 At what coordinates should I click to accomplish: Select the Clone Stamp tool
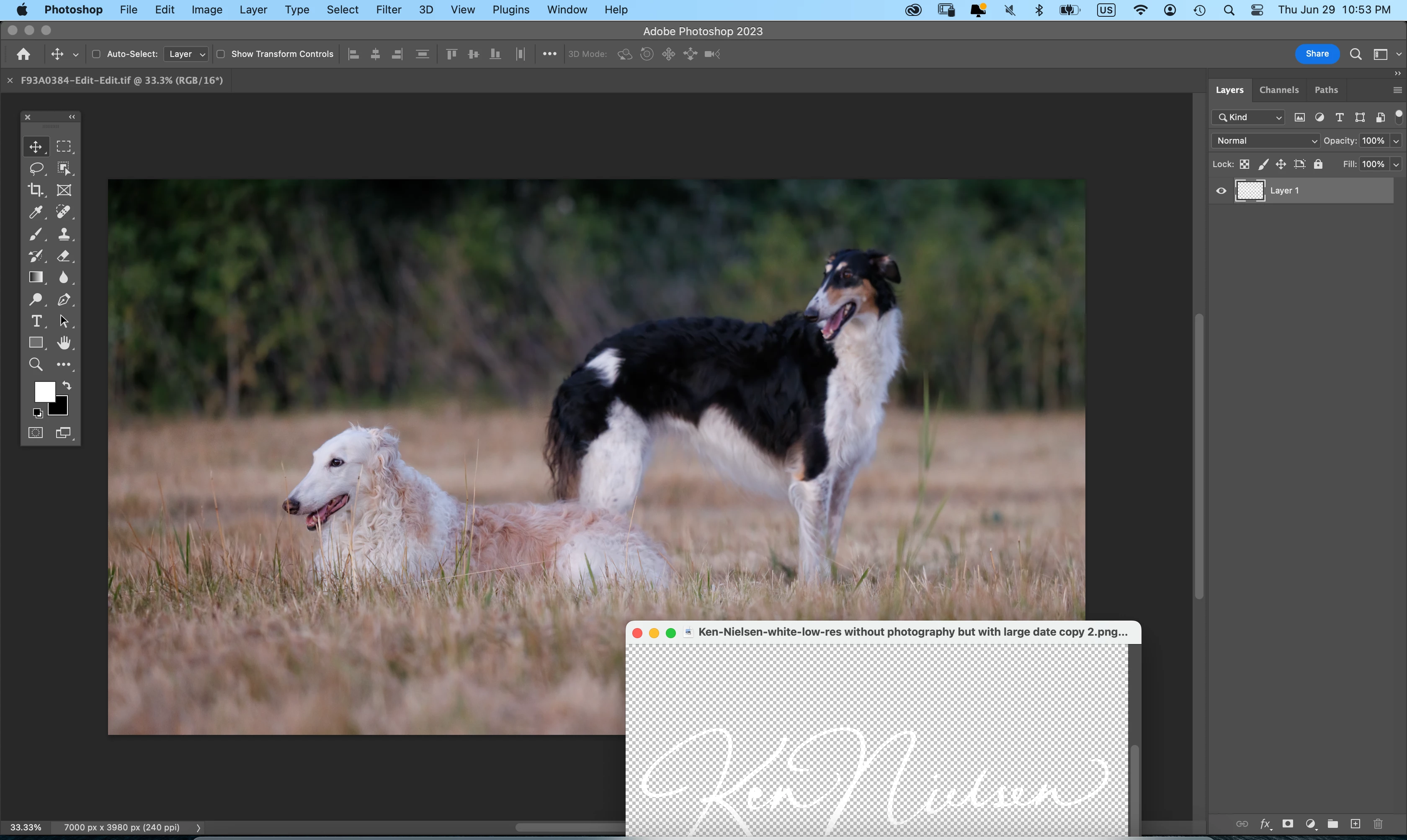coord(64,234)
